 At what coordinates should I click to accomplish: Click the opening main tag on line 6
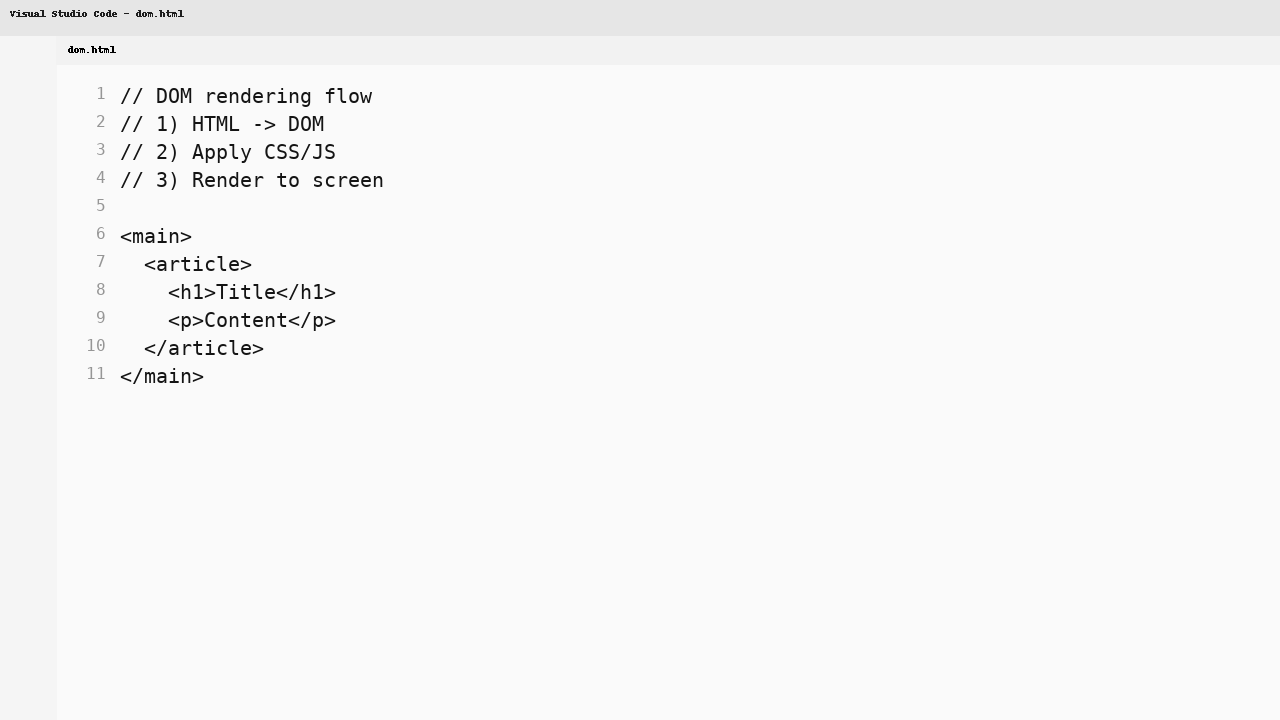[155, 236]
